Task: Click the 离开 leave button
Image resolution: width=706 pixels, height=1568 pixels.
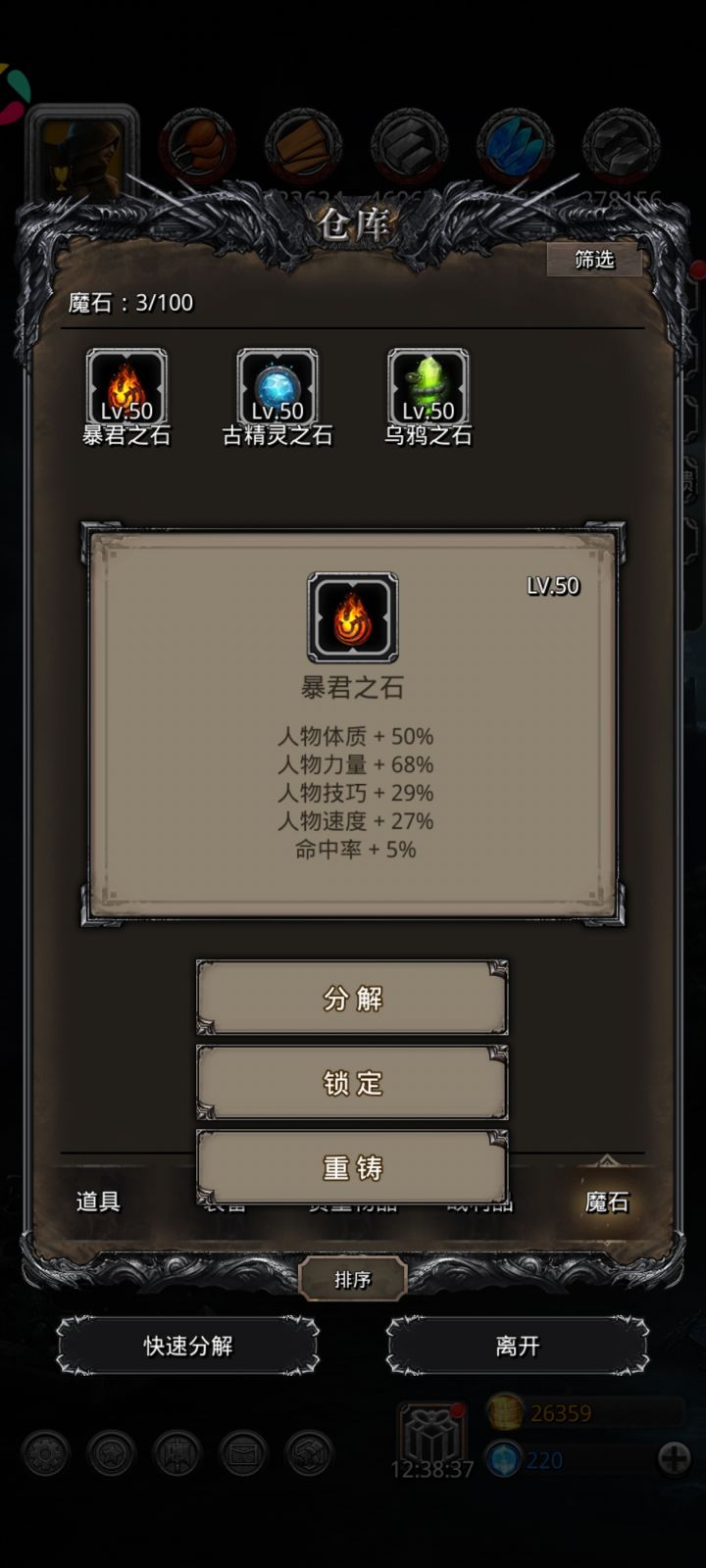Action: 517,1346
